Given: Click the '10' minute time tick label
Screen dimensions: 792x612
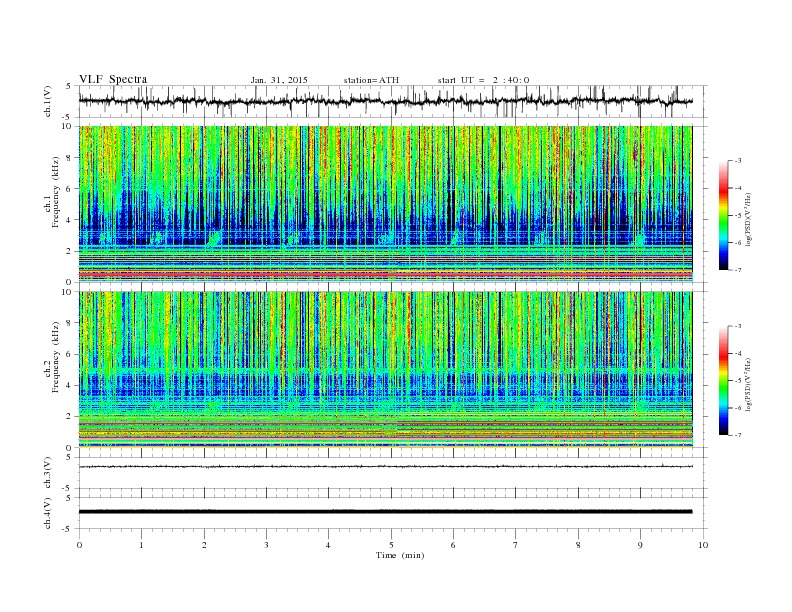Looking at the screenshot, I should click(703, 545).
